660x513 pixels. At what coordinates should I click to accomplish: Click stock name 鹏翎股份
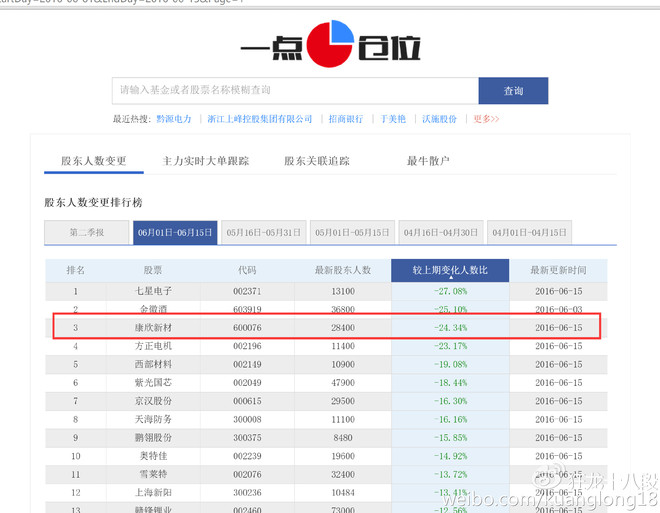[x=153, y=438]
